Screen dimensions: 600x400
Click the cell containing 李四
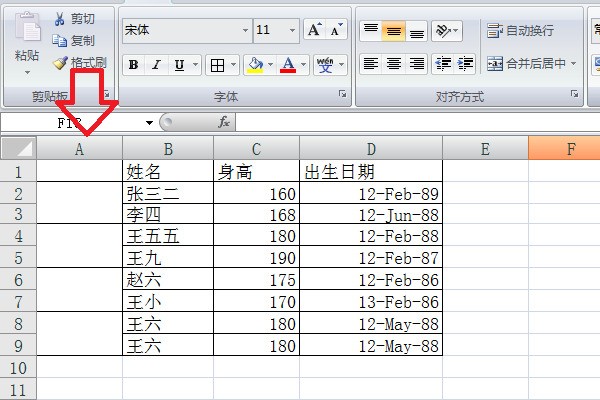tap(168, 214)
